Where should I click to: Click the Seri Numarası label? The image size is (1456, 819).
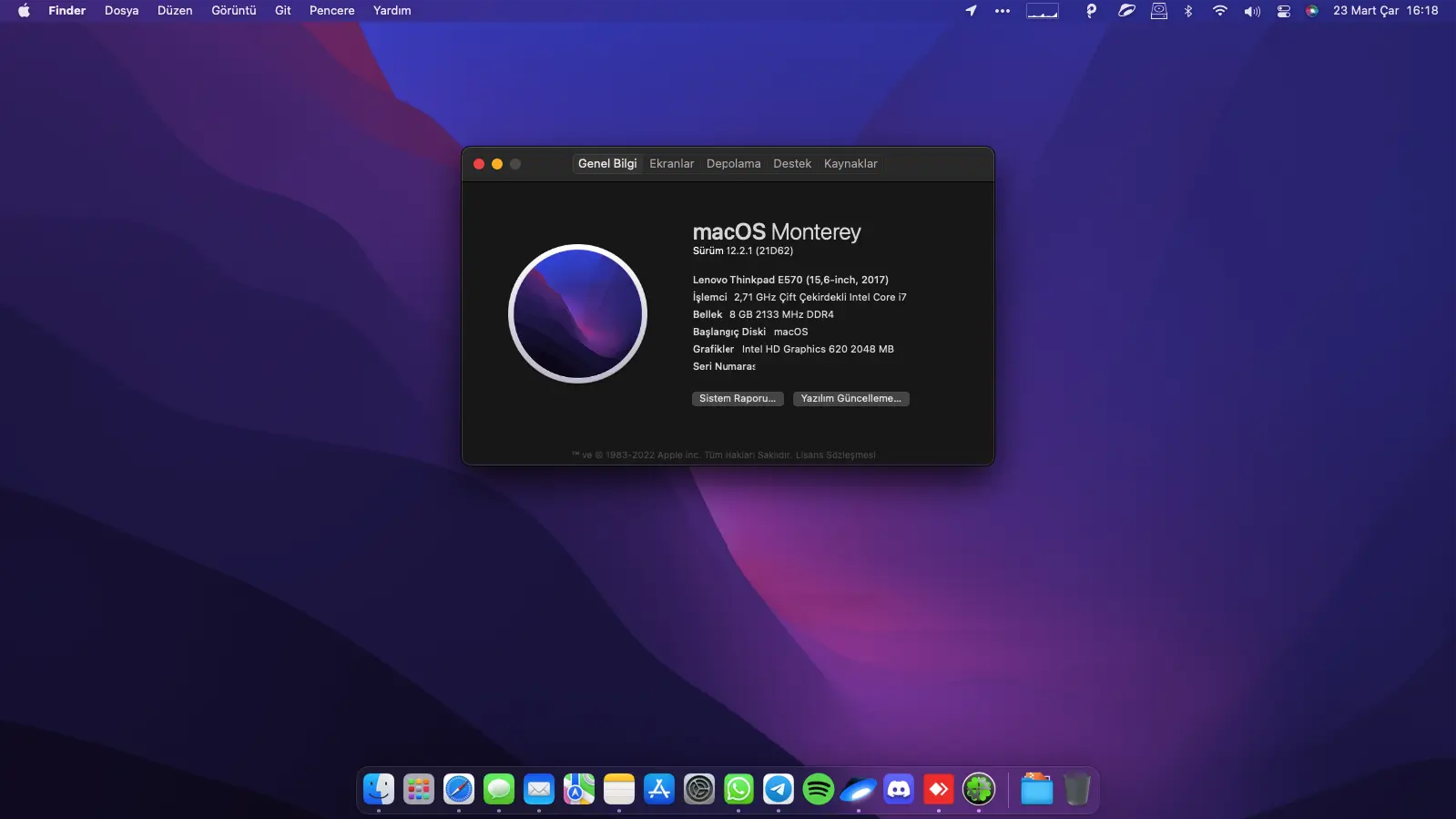click(724, 367)
